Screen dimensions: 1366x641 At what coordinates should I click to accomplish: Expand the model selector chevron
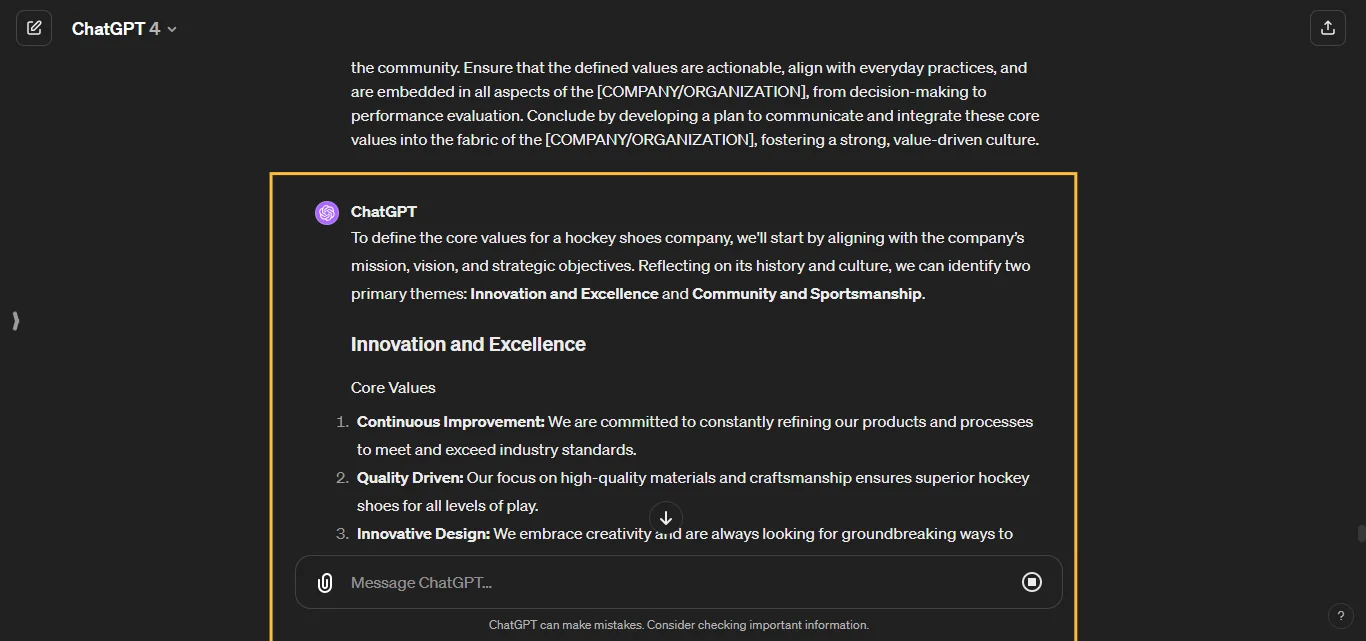coord(171,29)
